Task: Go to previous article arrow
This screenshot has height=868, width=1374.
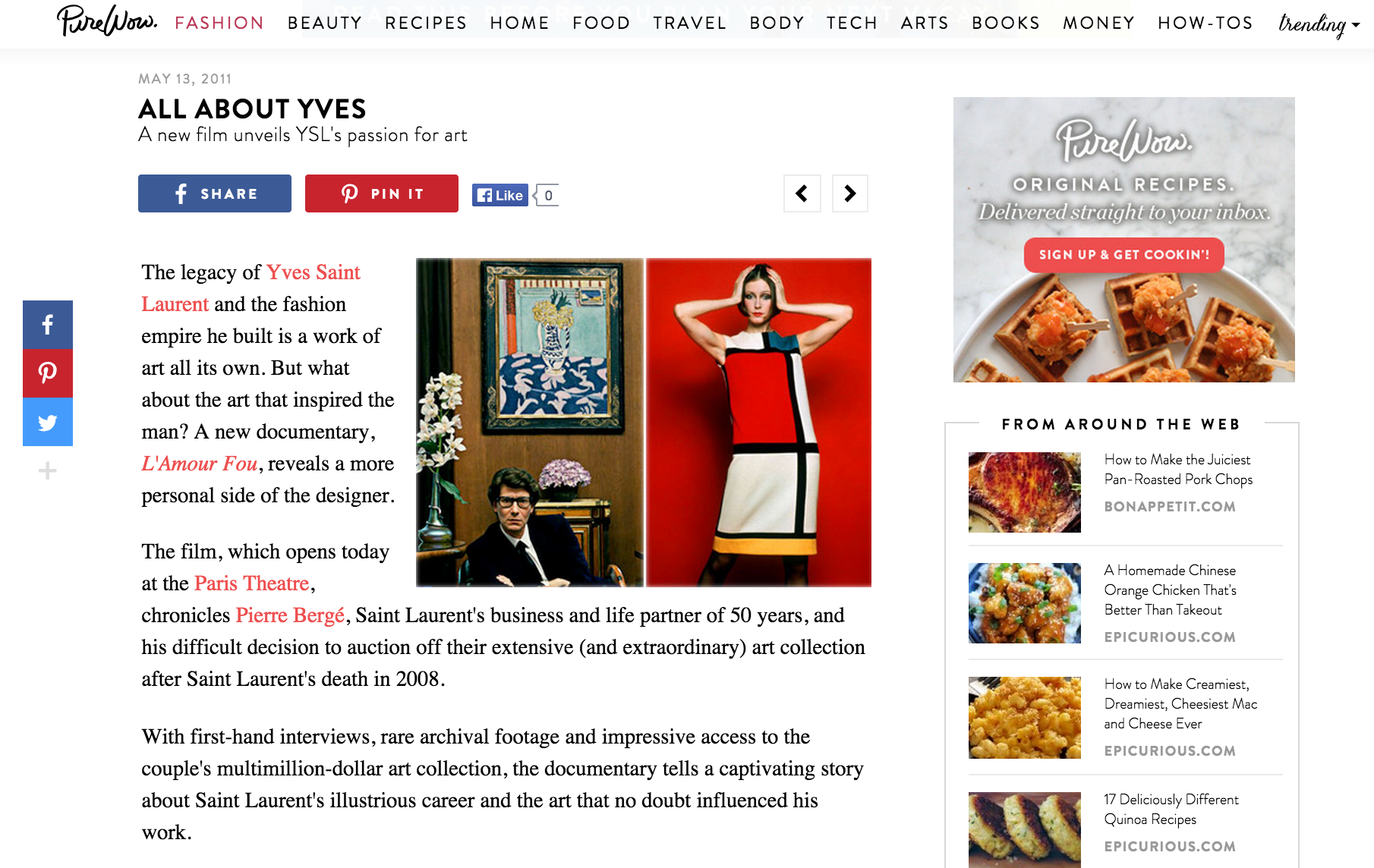Action: [802, 193]
